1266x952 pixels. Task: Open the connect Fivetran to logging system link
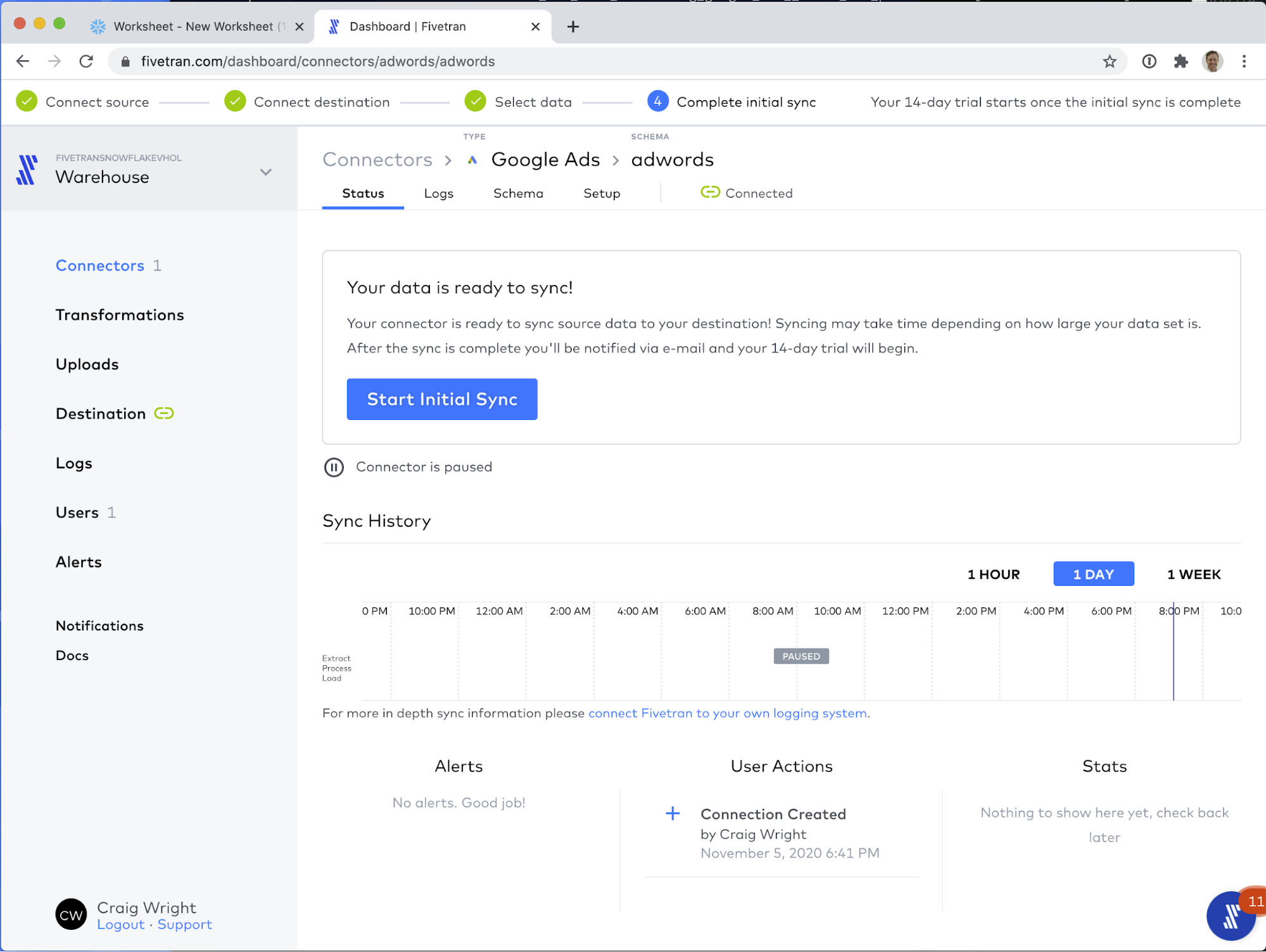pyautogui.click(x=727, y=713)
